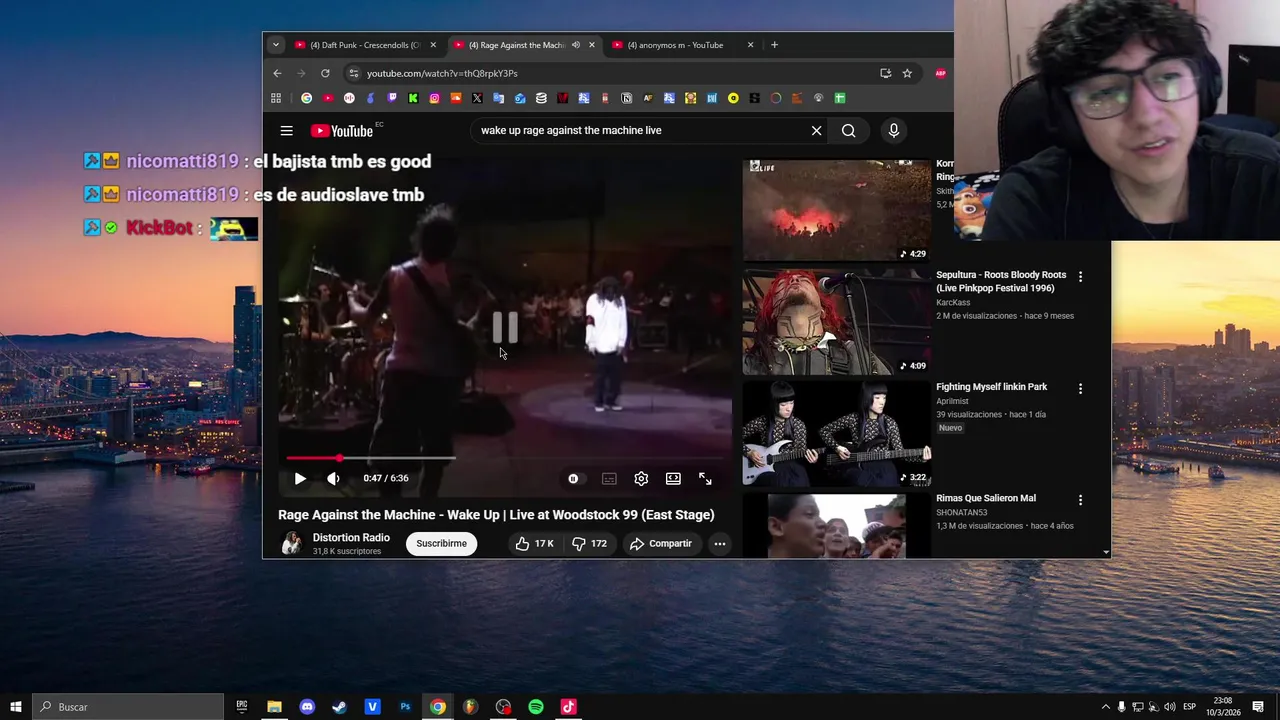Open the Google bookmark
Viewport: 1280px width, 720px height.
tap(306, 98)
